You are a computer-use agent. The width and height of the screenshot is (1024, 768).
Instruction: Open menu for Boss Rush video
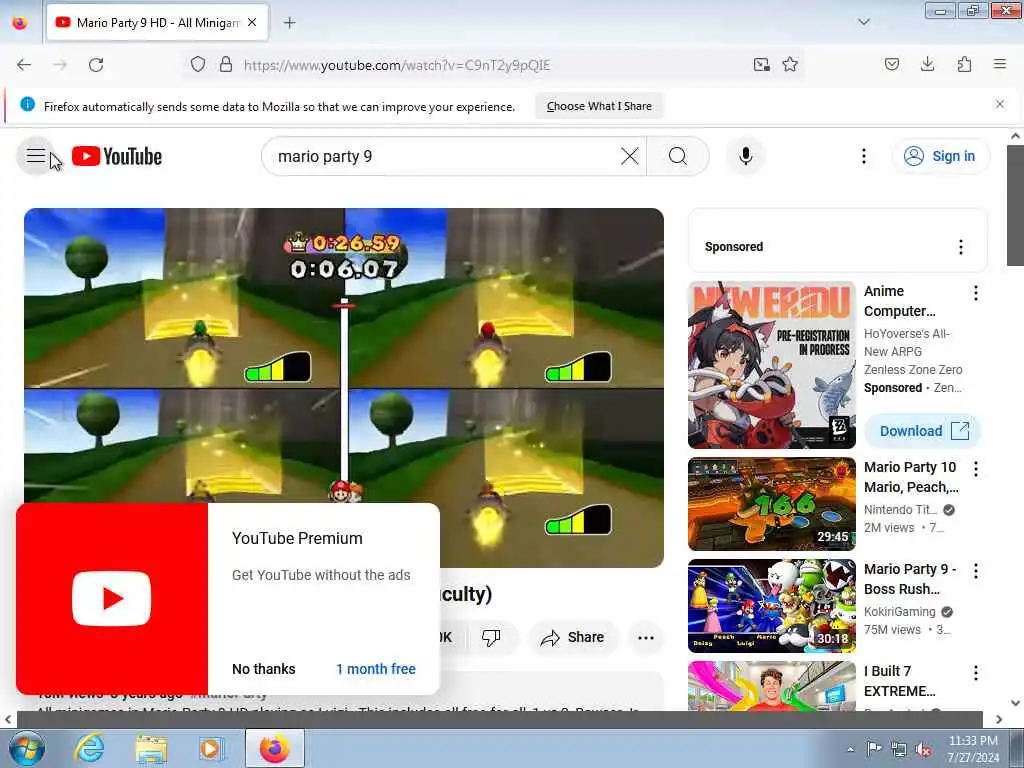(x=976, y=571)
